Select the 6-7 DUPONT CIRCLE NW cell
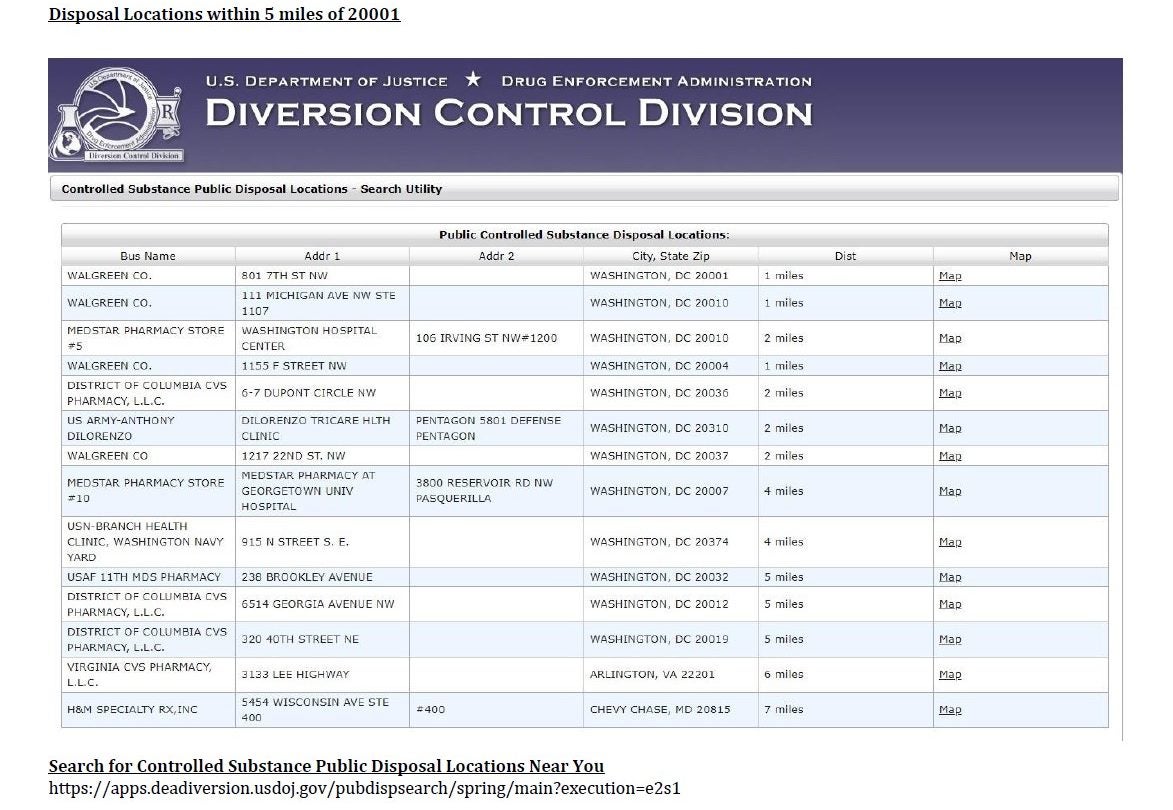The width and height of the screenshot is (1173, 810). pos(322,393)
